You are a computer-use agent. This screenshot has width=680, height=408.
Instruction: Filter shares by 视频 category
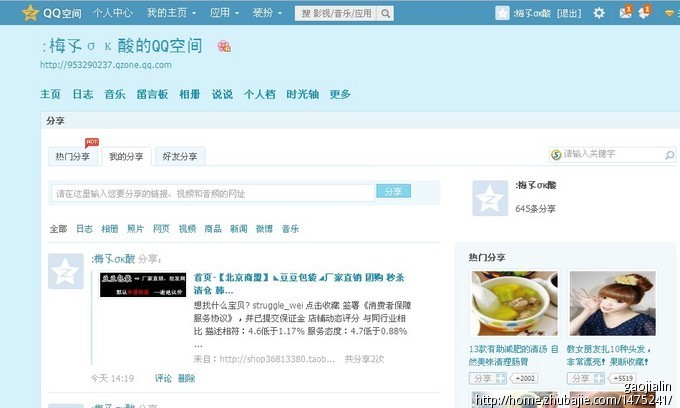click(x=187, y=228)
